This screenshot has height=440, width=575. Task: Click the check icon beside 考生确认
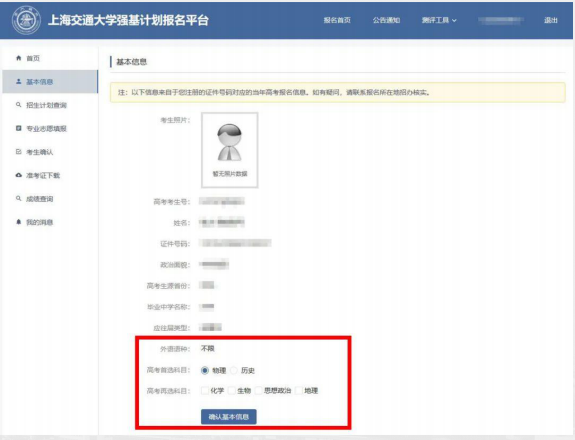[x=19, y=152]
